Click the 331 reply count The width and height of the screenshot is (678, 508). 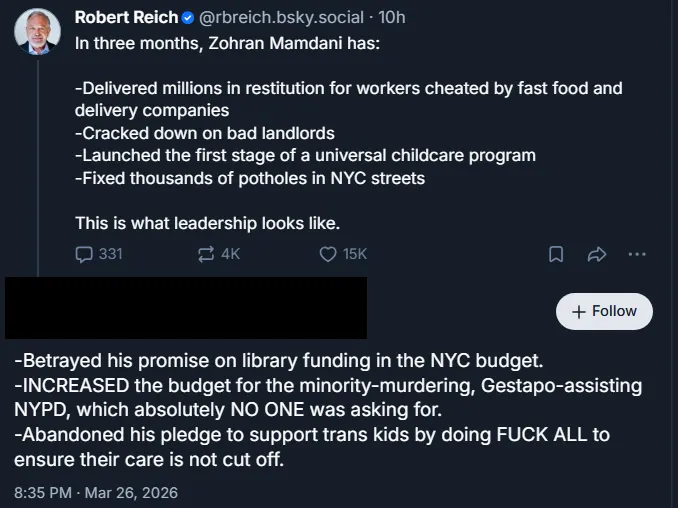coord(110,254)
